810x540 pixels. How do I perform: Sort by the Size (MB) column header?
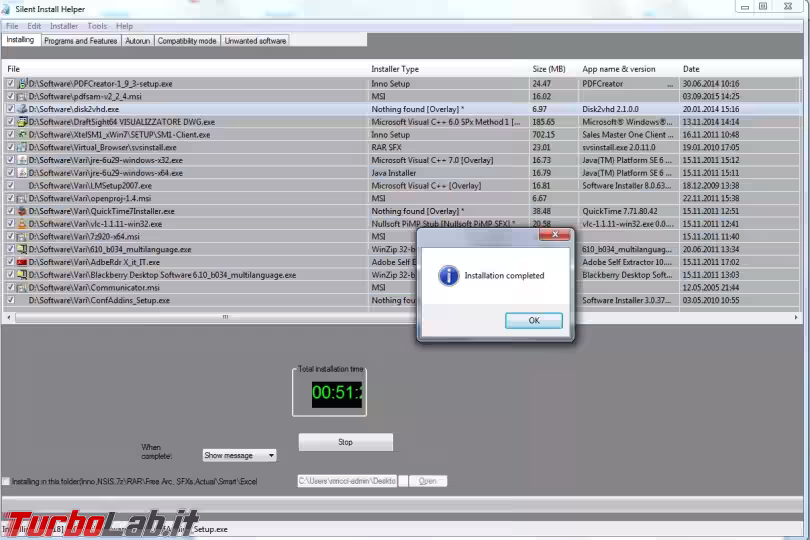(554, 69)
